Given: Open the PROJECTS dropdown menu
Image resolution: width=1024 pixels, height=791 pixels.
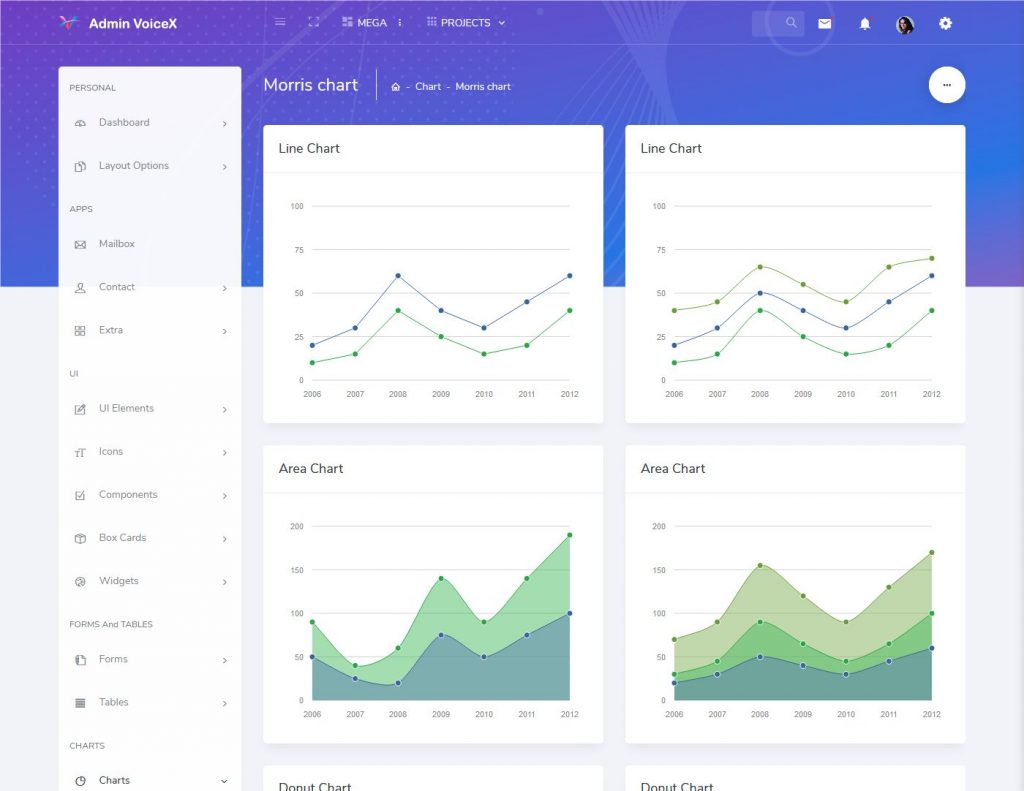Looking at the screenshot, I should pos(466,22).
